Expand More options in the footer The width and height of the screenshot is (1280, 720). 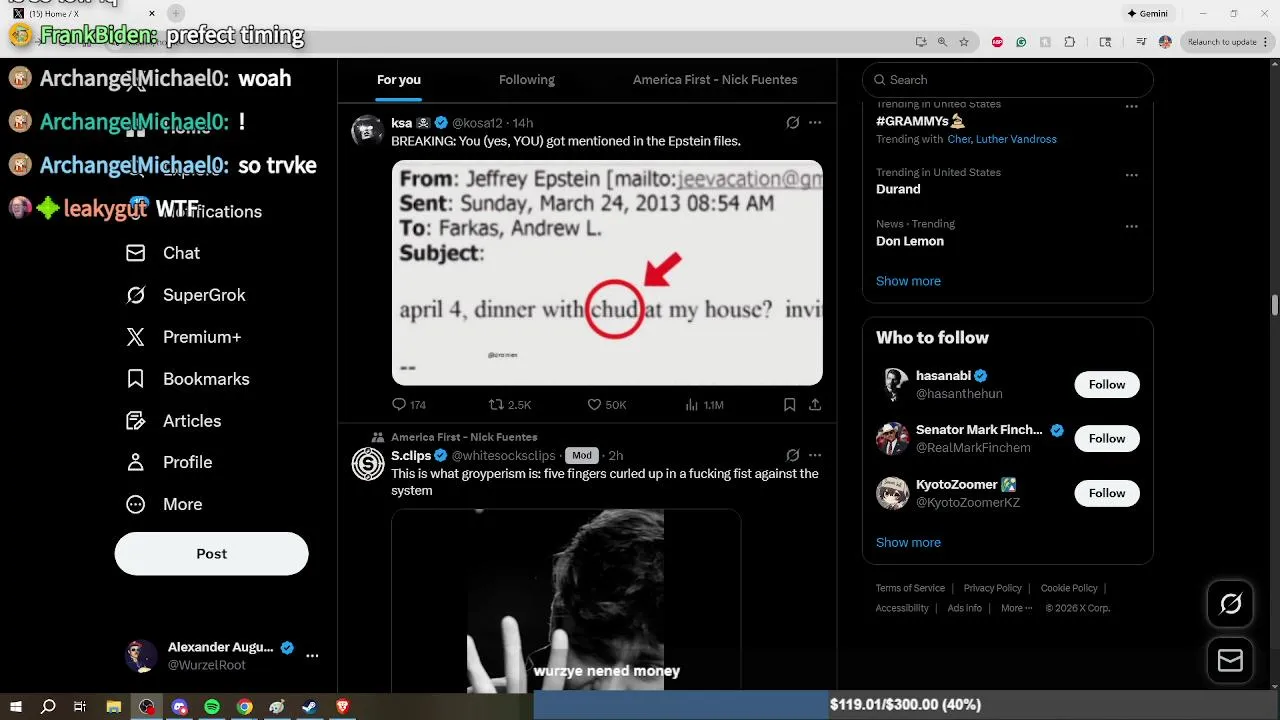1016,608
